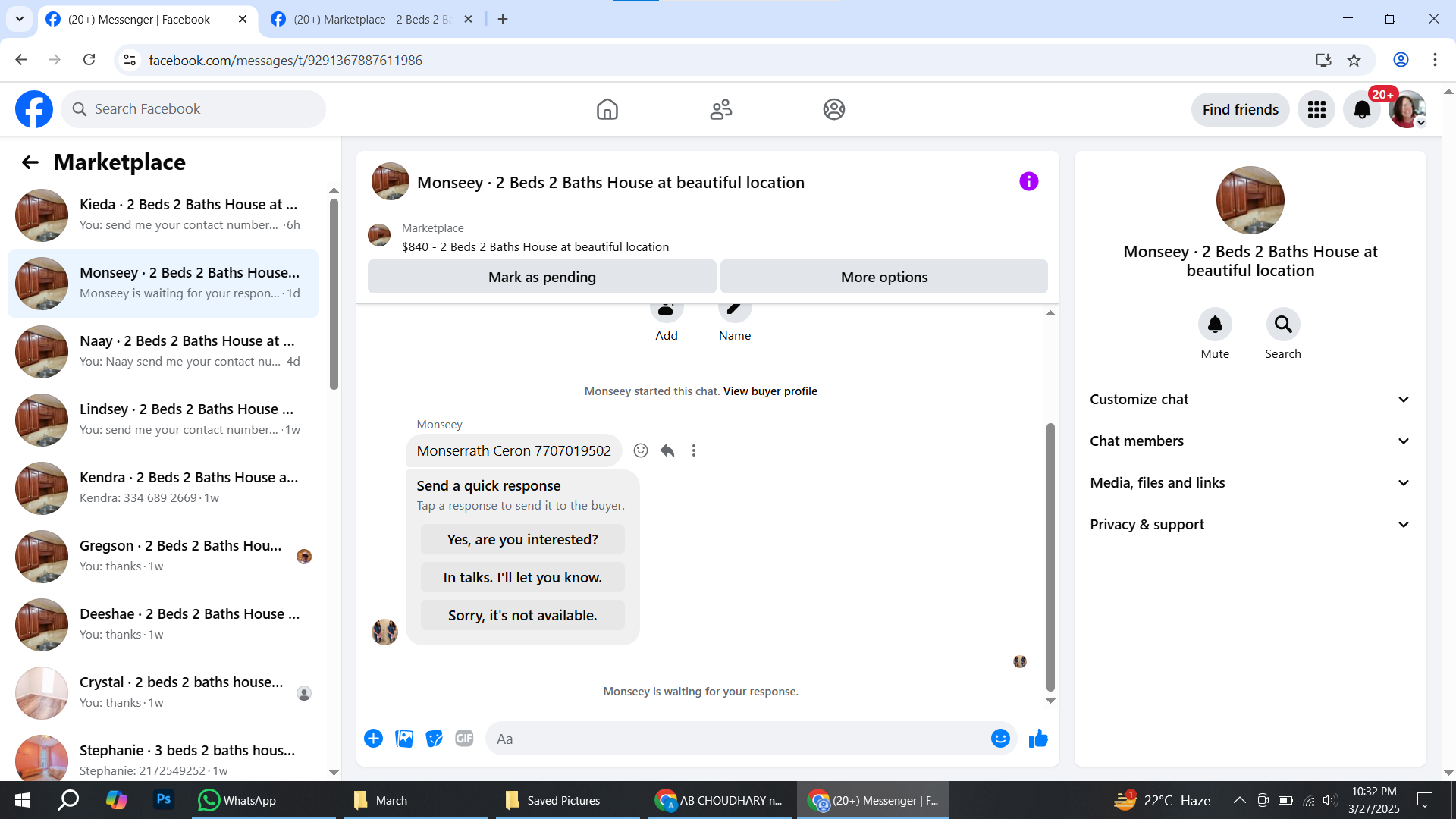Screen dimensions: 1456x819
Task: Open Chrome three-dot menu
Action: pyautogui.click(x=1435, y=60)
